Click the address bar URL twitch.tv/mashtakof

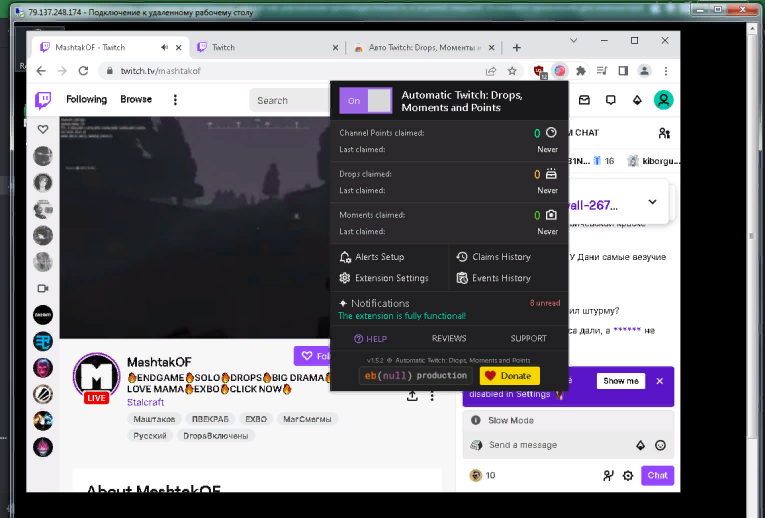coord(161,71)
